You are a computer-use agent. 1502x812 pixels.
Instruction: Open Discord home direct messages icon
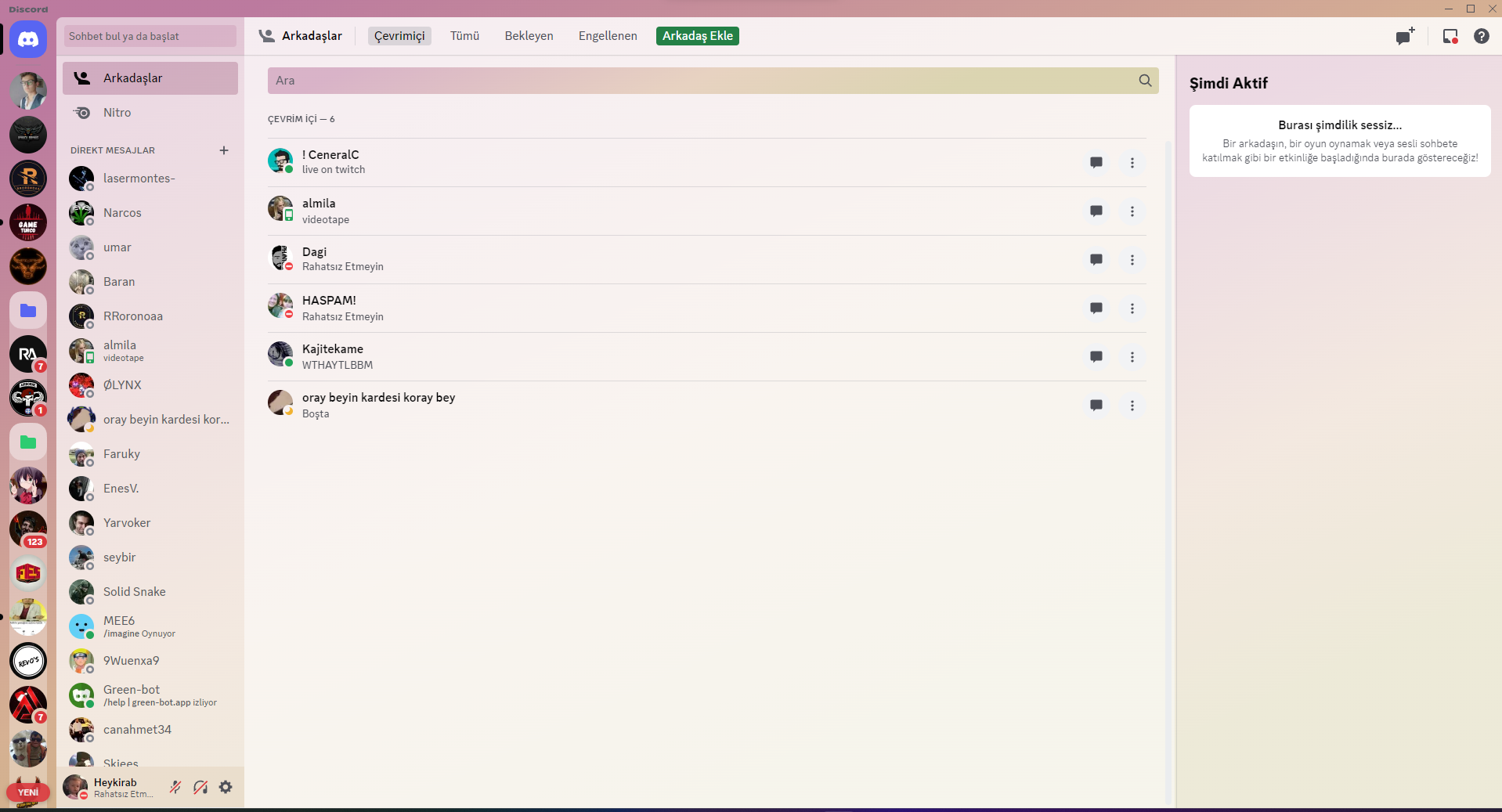[28, 39]
